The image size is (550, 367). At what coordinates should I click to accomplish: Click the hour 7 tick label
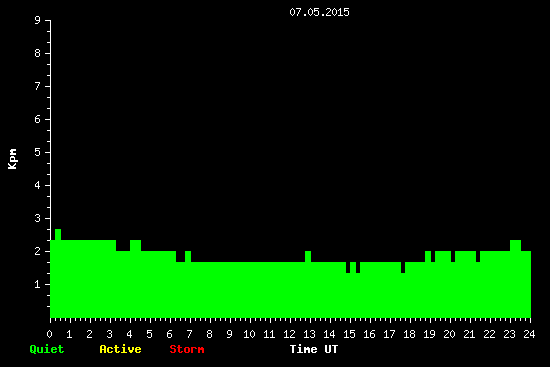189,334
